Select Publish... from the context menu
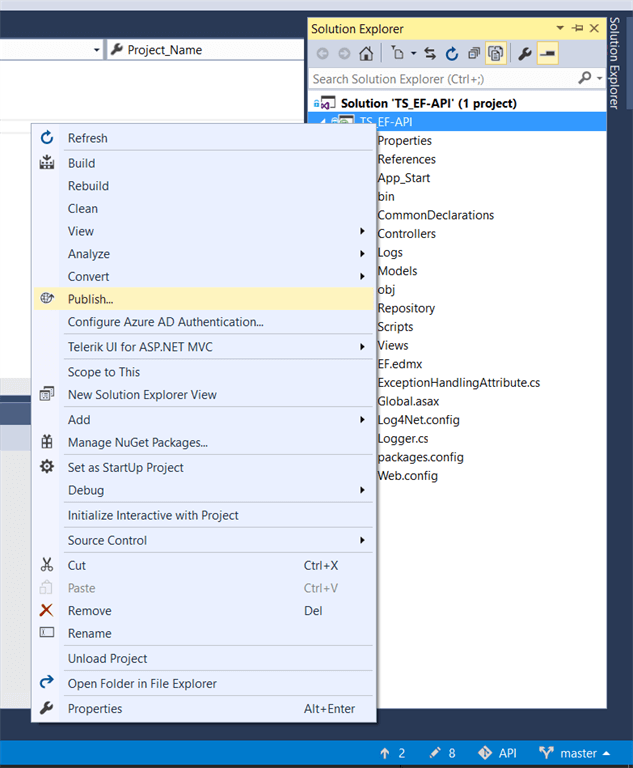633x768 pixels. point(90,298)
